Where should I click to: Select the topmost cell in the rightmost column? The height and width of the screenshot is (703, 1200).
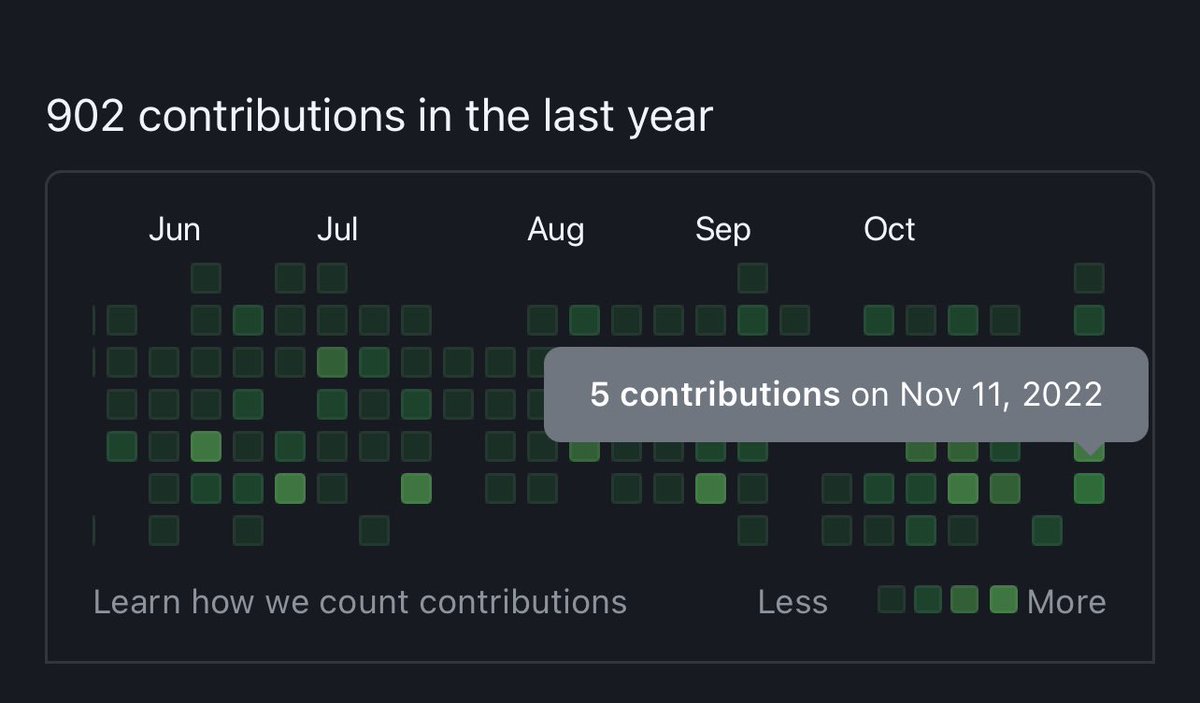pos(1089,278)
